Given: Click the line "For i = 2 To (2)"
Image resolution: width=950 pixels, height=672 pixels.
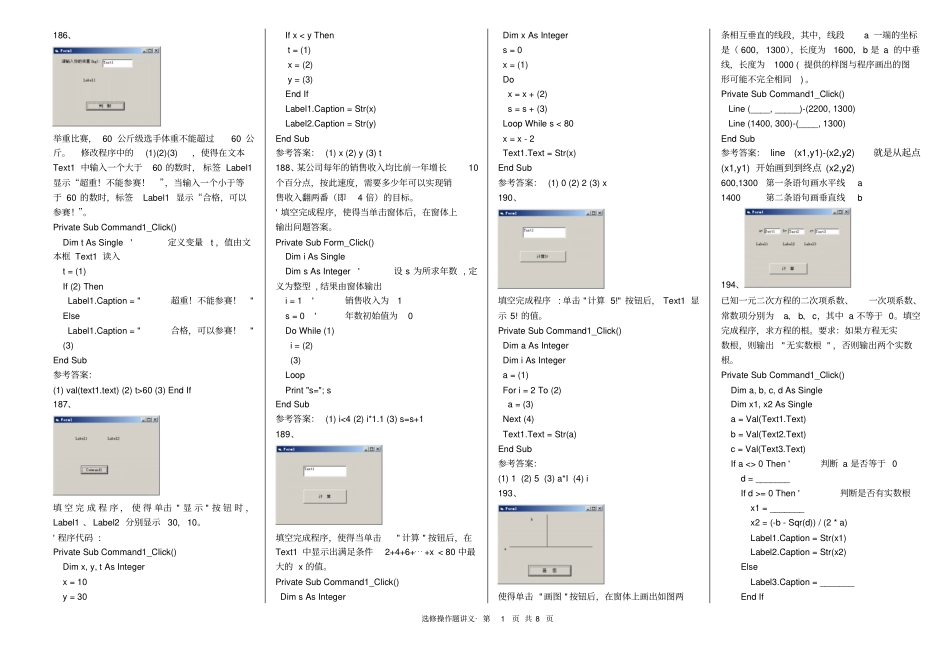Looking at the screenshot, I should [x=532, y=390].
